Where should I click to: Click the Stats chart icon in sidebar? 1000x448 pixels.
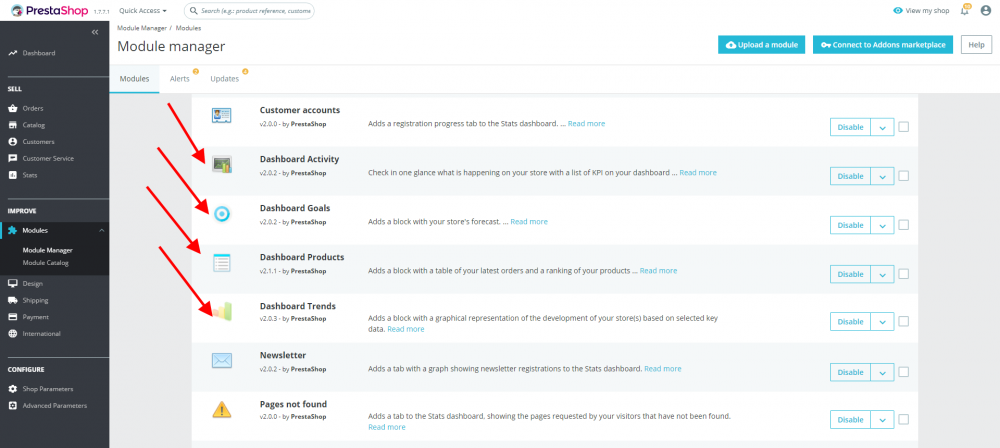click(x=12, y=175)
